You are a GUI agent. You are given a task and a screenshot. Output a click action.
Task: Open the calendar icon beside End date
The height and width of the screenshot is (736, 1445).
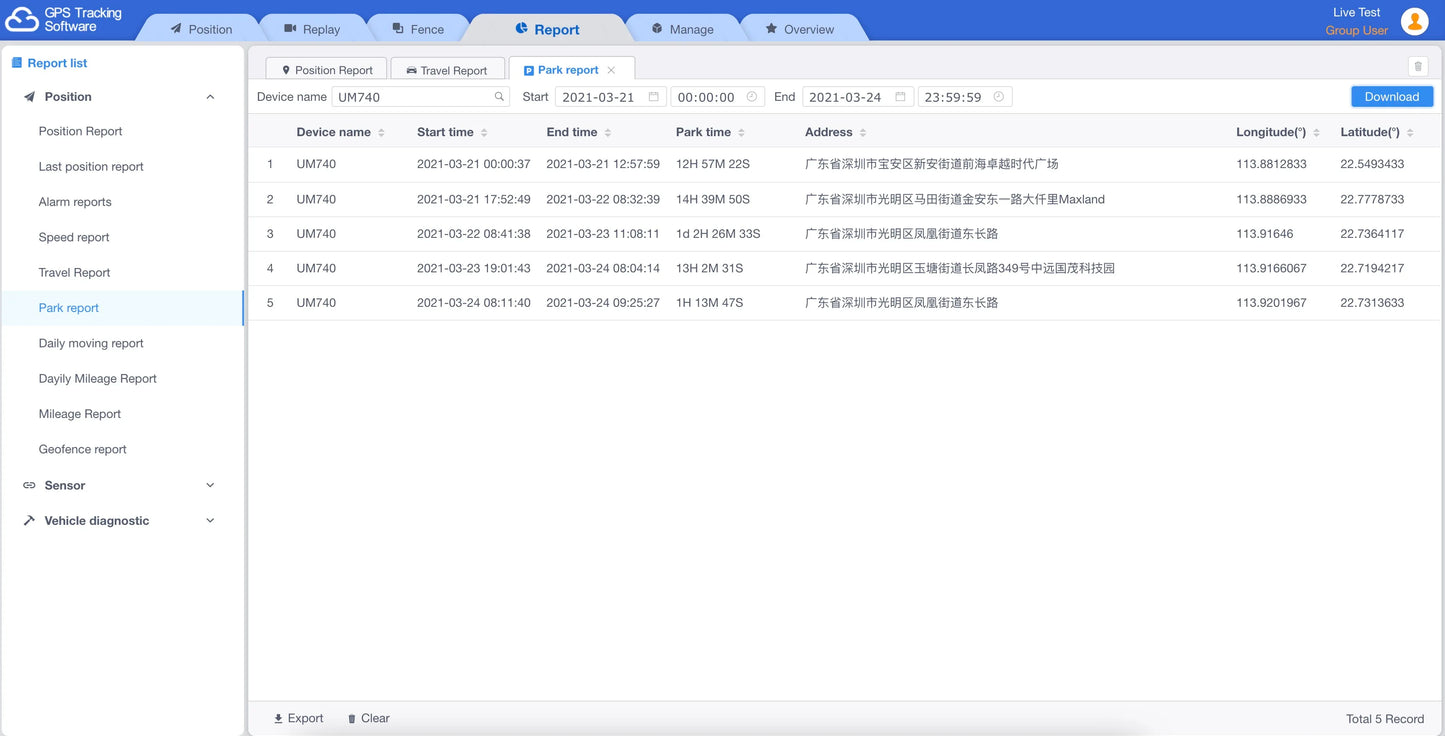coord(901,96)
